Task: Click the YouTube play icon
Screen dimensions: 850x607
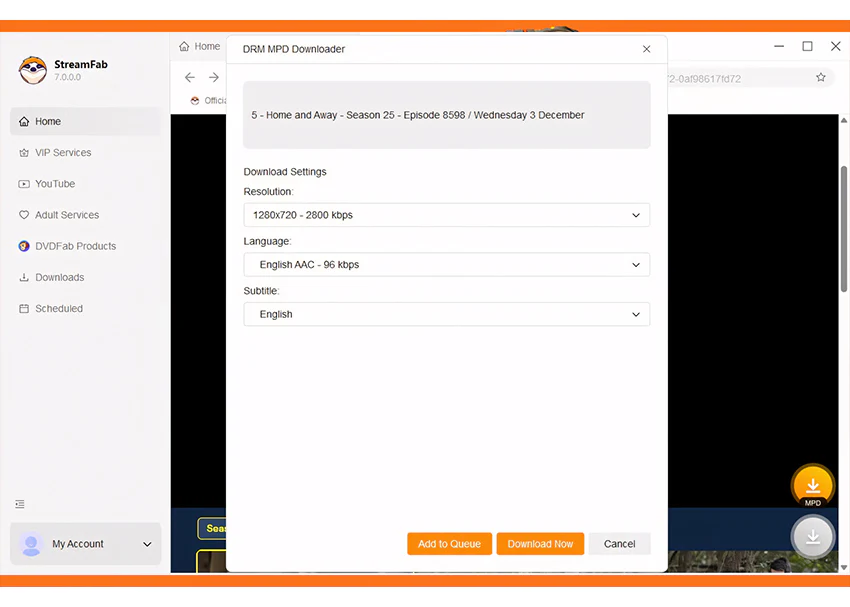Action: click(24, 184)
